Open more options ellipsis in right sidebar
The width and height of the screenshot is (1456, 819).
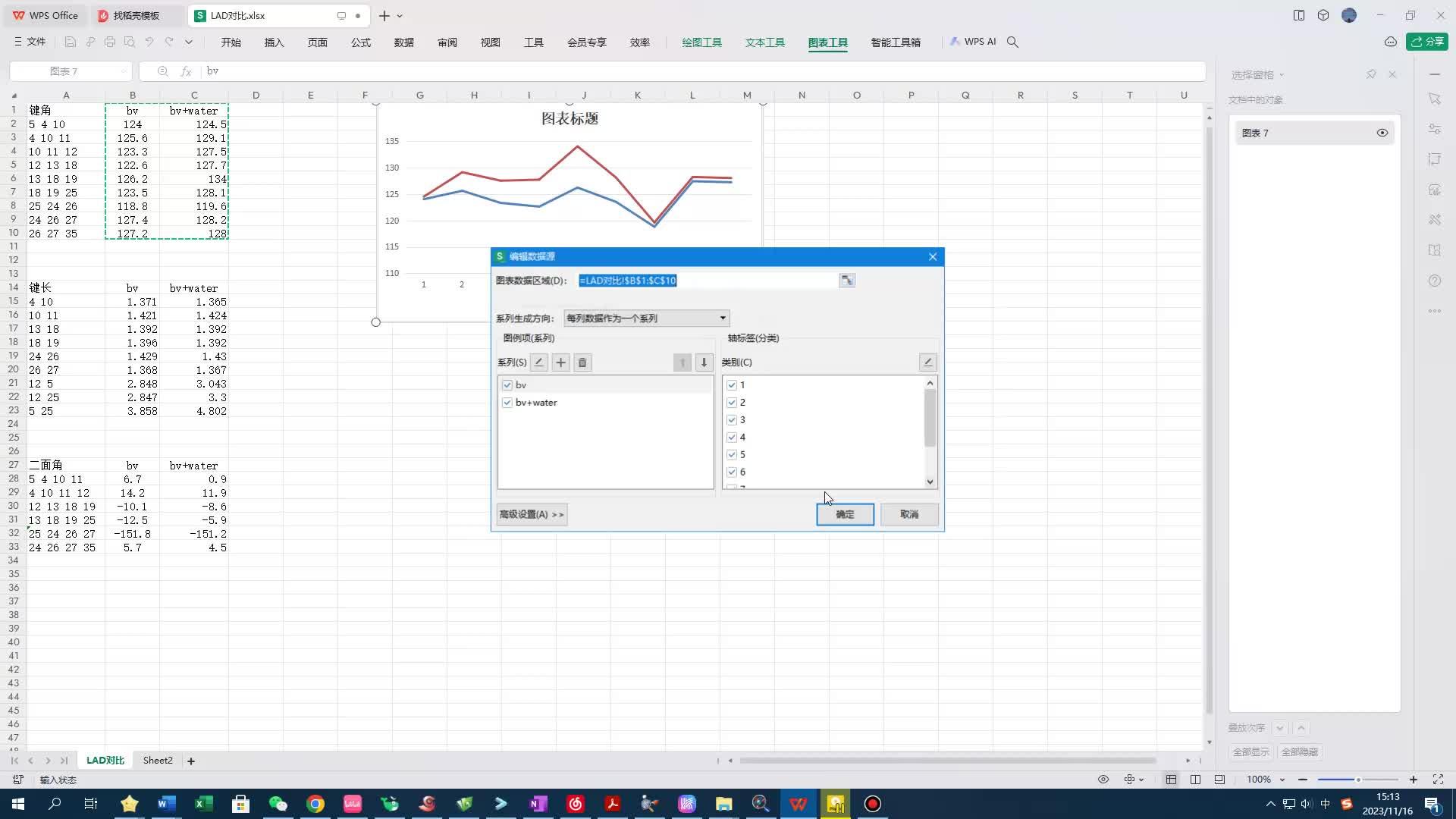tap(1434, 311)
